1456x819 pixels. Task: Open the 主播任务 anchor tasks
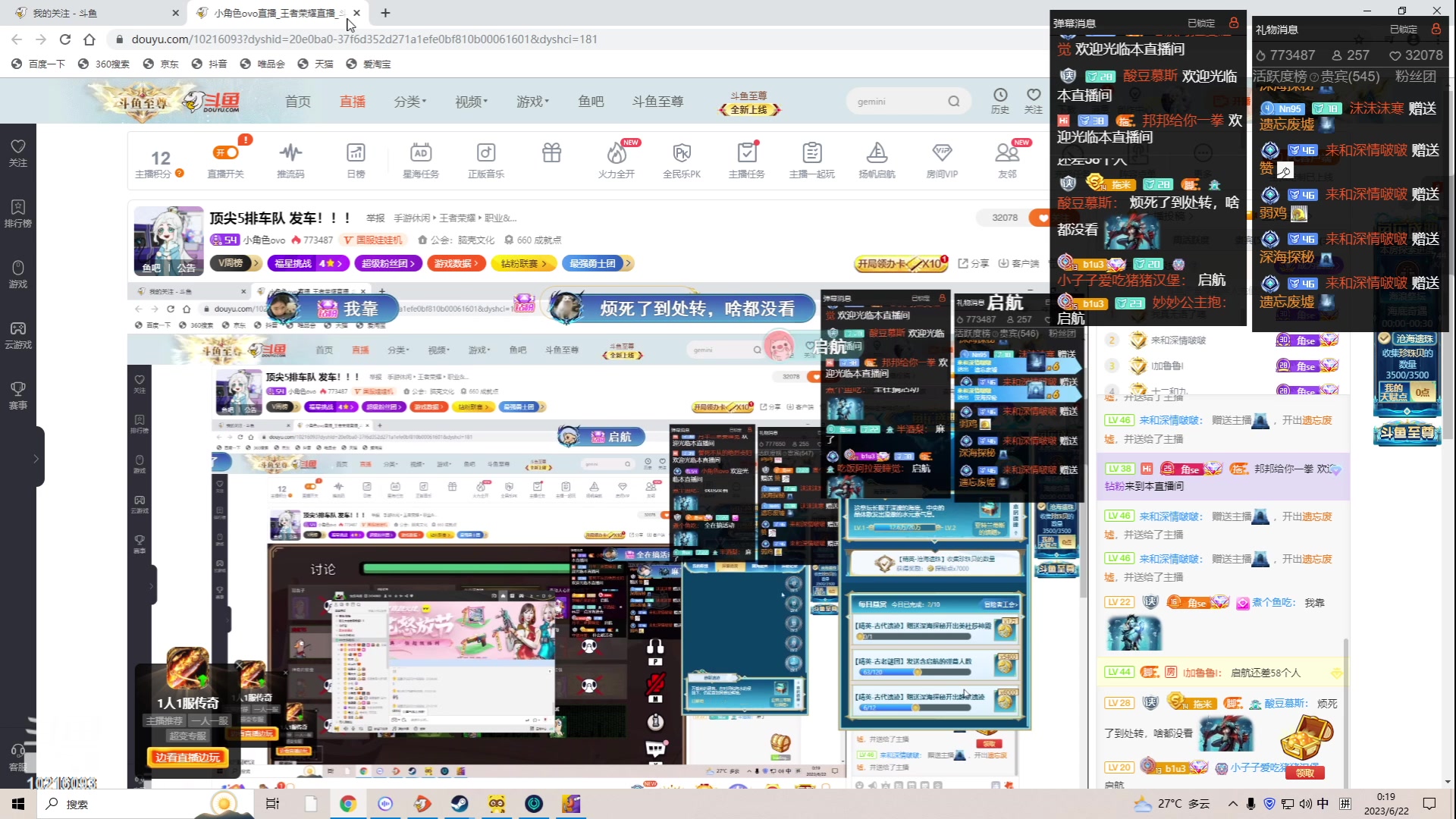(746, 159)
